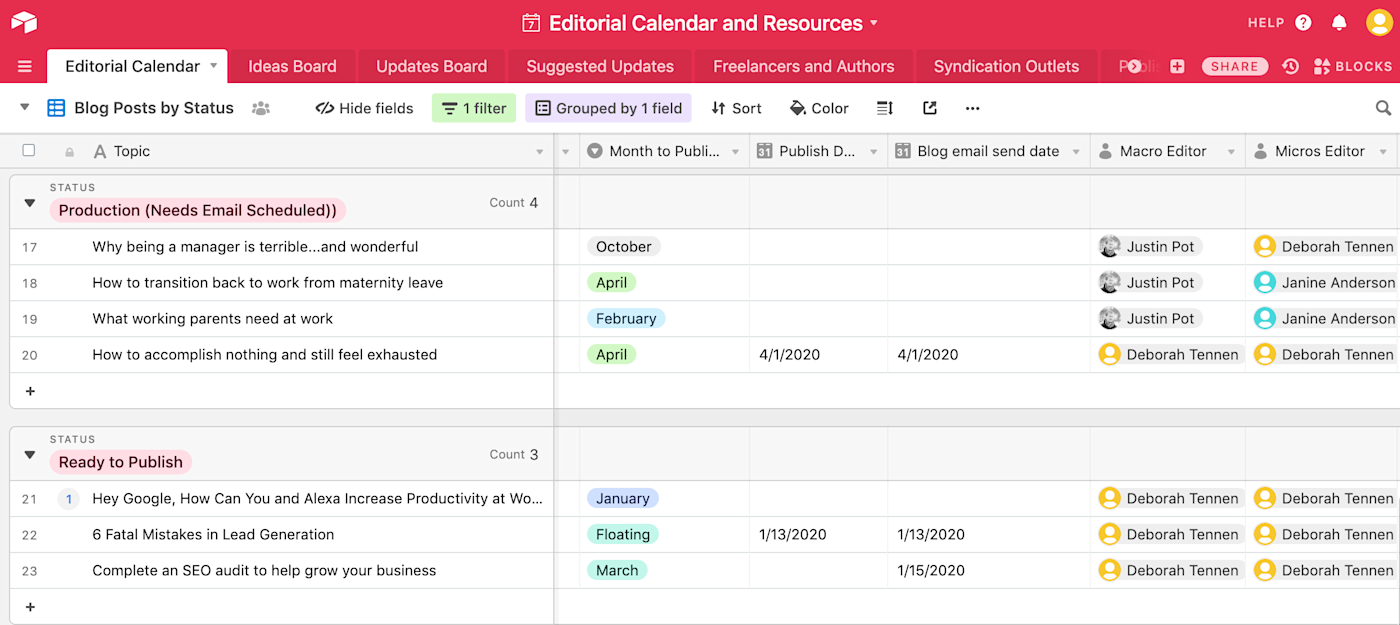The image size is (1400, 625).
Task: Open the Freelancers and Authors tab
Action: click(803, 66)
